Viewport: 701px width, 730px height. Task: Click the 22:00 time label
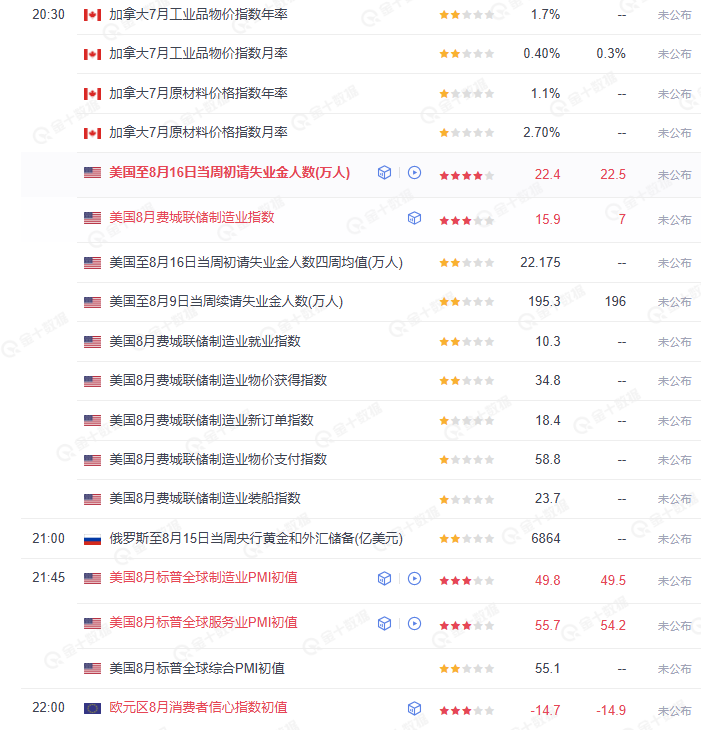pos(48,708)
